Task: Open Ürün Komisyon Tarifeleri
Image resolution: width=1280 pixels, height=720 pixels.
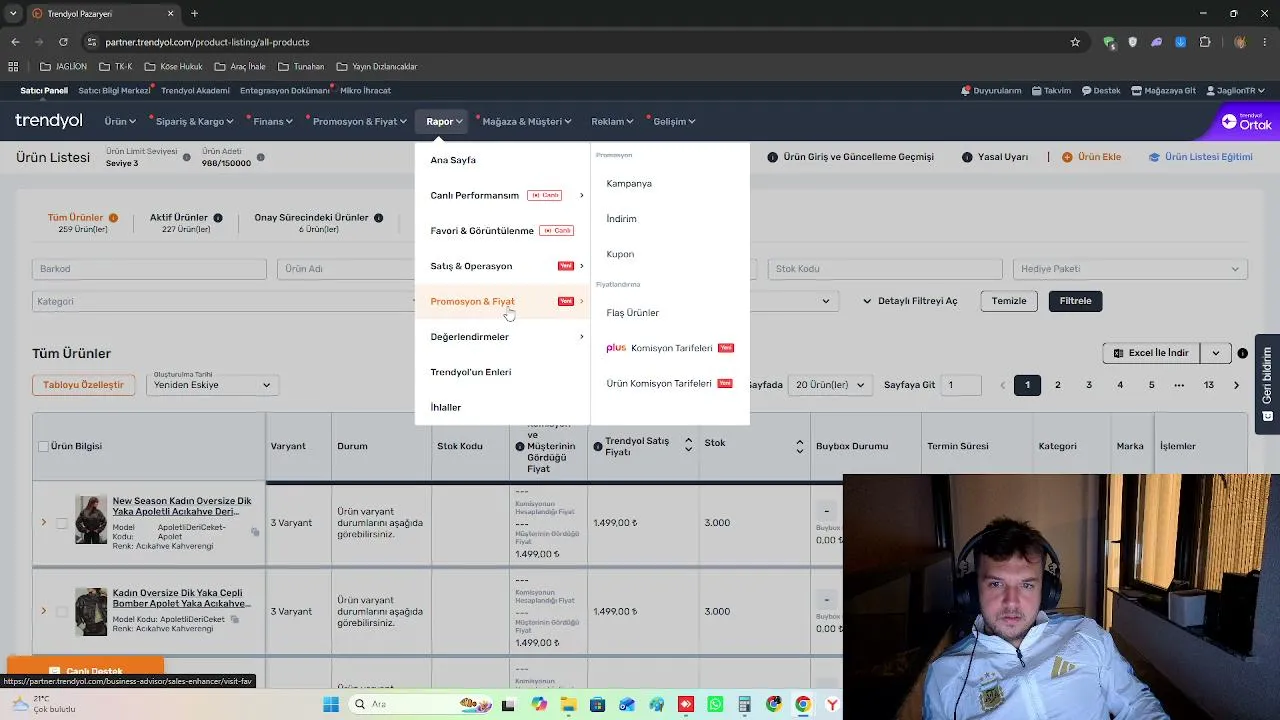Action: coord(670,384)
